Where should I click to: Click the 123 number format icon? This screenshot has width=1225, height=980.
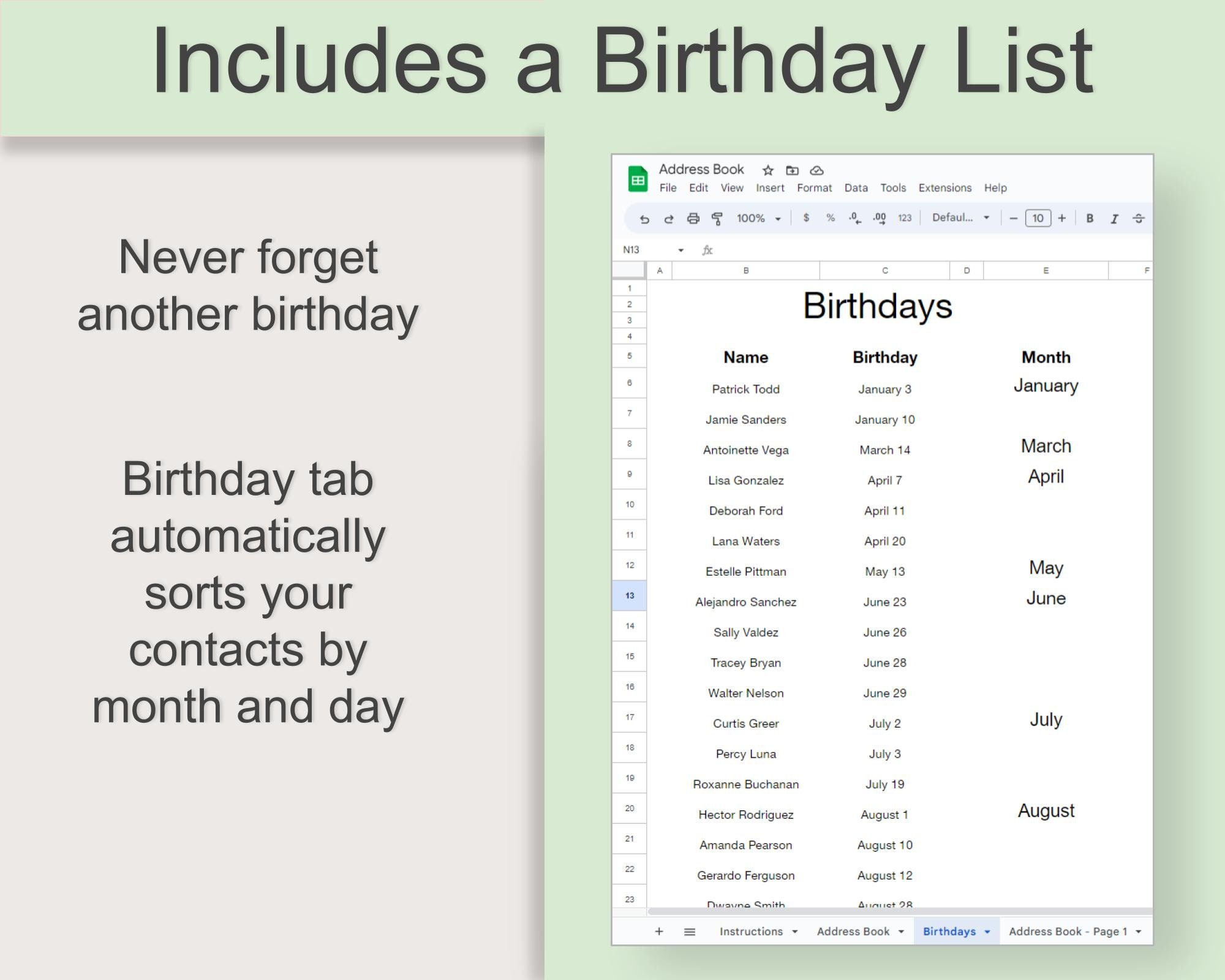click(x=905, y=219)
